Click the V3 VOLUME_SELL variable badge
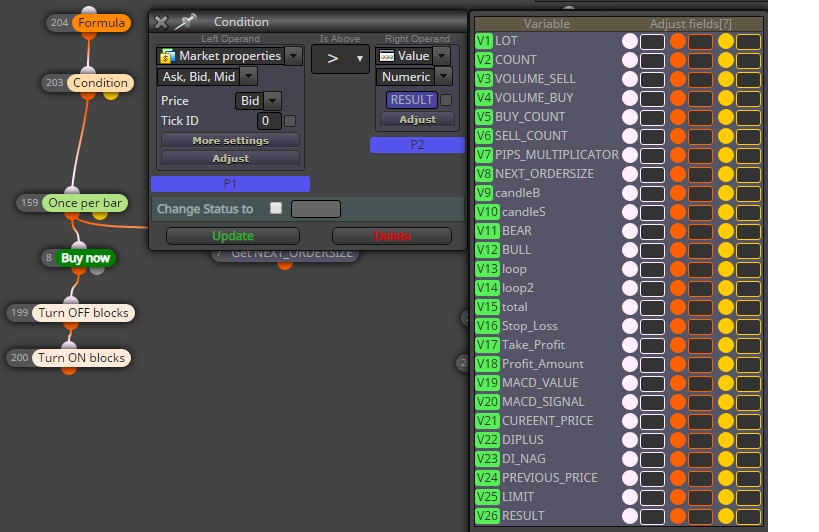The width and height of the screenshot is (819, 532). point(484,79)
